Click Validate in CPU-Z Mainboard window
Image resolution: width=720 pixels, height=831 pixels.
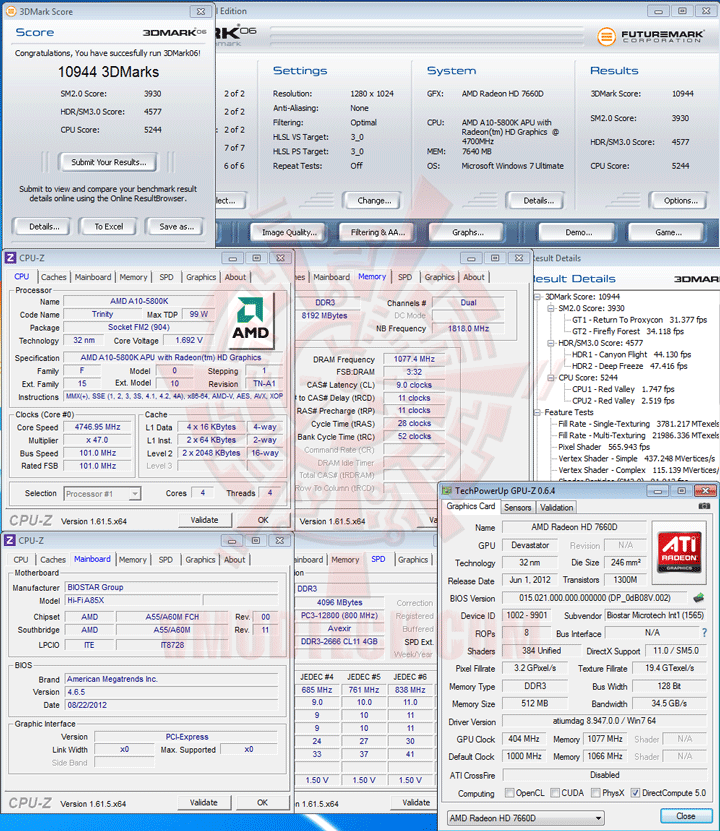pos(204,802)
